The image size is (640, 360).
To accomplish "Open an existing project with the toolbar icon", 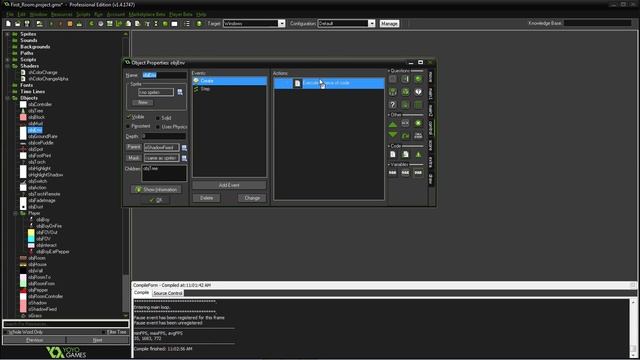I will 18,24.
